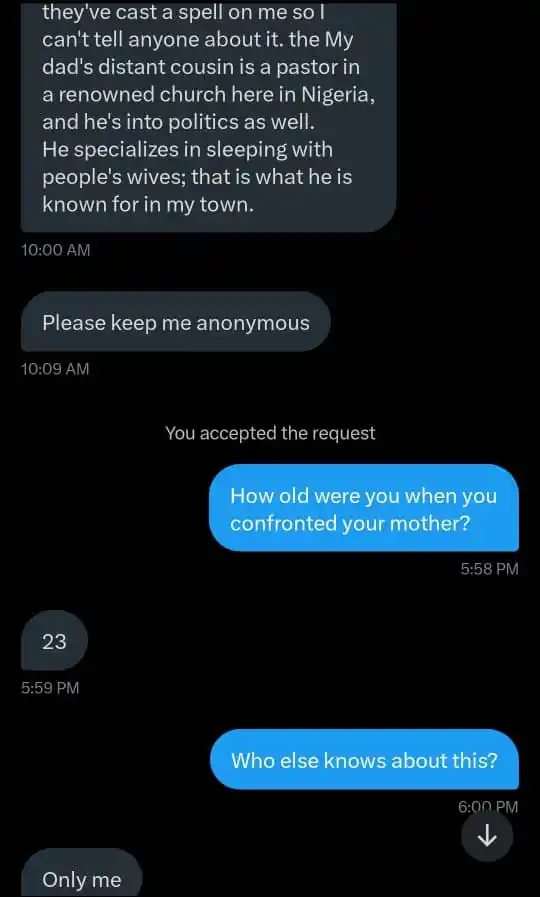540x897 pixels.
Task: Tap the 10:00 AM timestamp
Action: coord(55,250)
